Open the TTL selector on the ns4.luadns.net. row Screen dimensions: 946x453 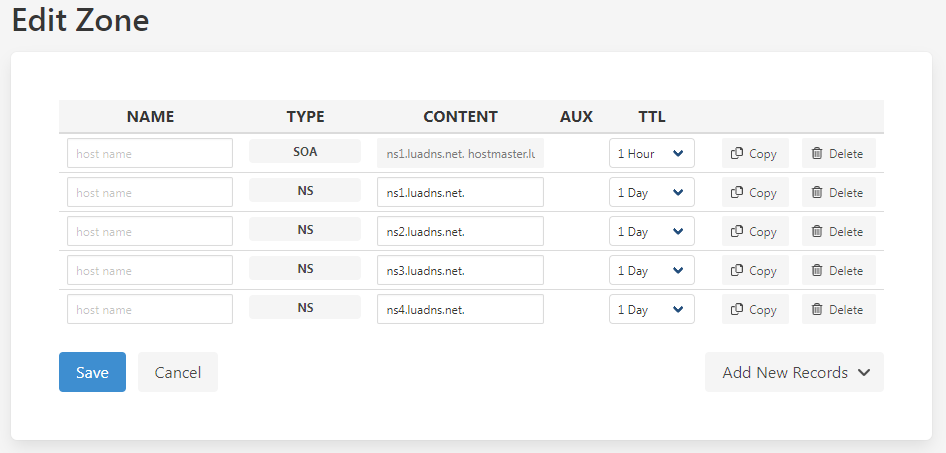click(652, 309)
